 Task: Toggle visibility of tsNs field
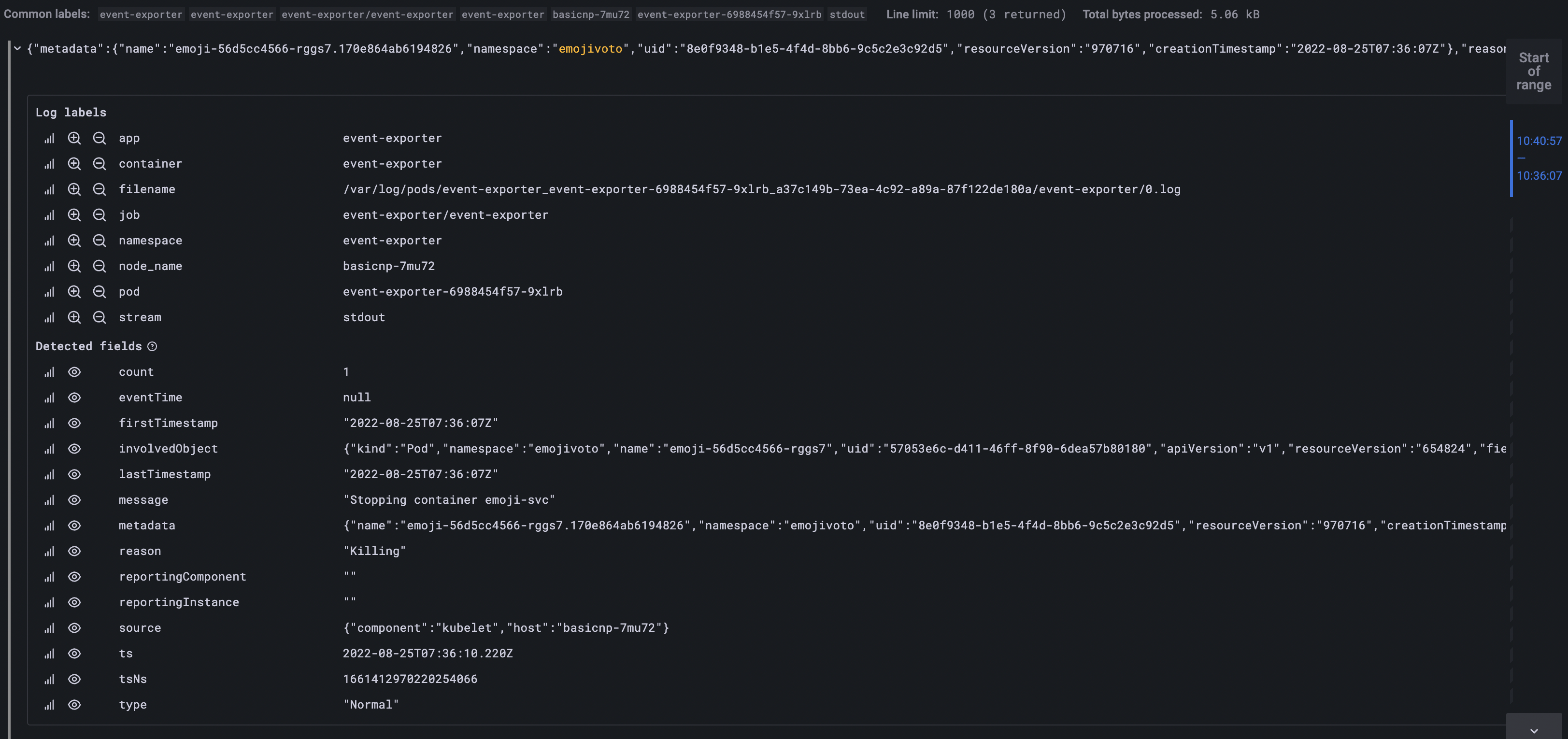[x=74, y=679]
